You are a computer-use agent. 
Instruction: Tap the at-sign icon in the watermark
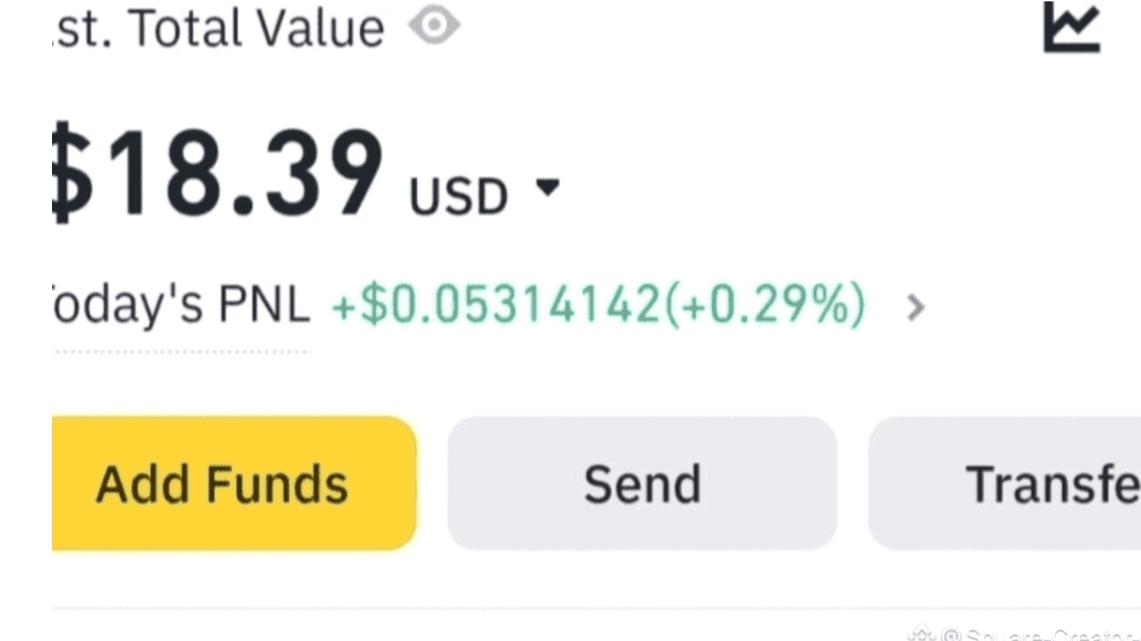(x=950, y=635)
